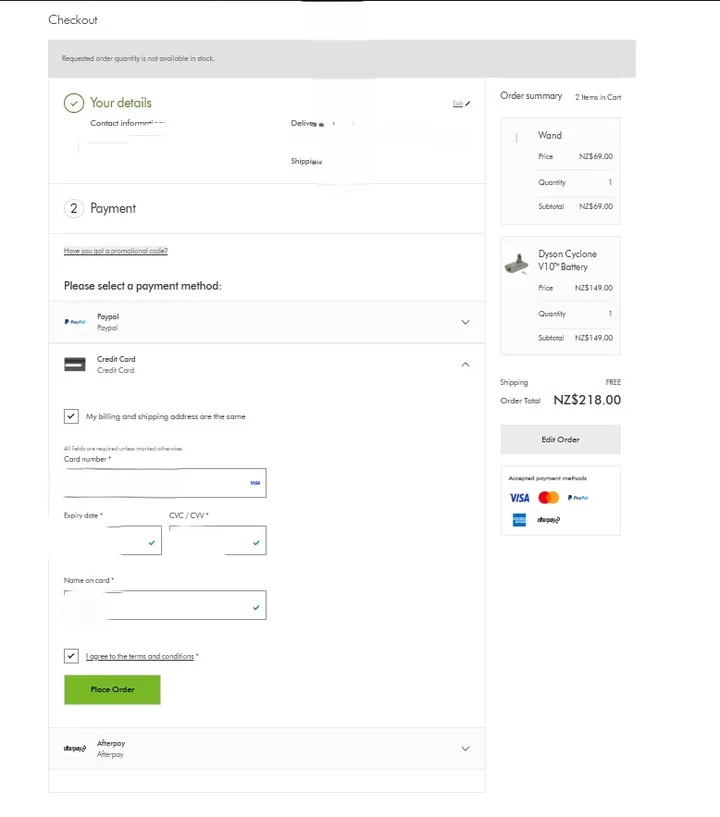Click the green checkmark circle beside Your details
The image size is (720, 817).
click(x=73, y=103)
